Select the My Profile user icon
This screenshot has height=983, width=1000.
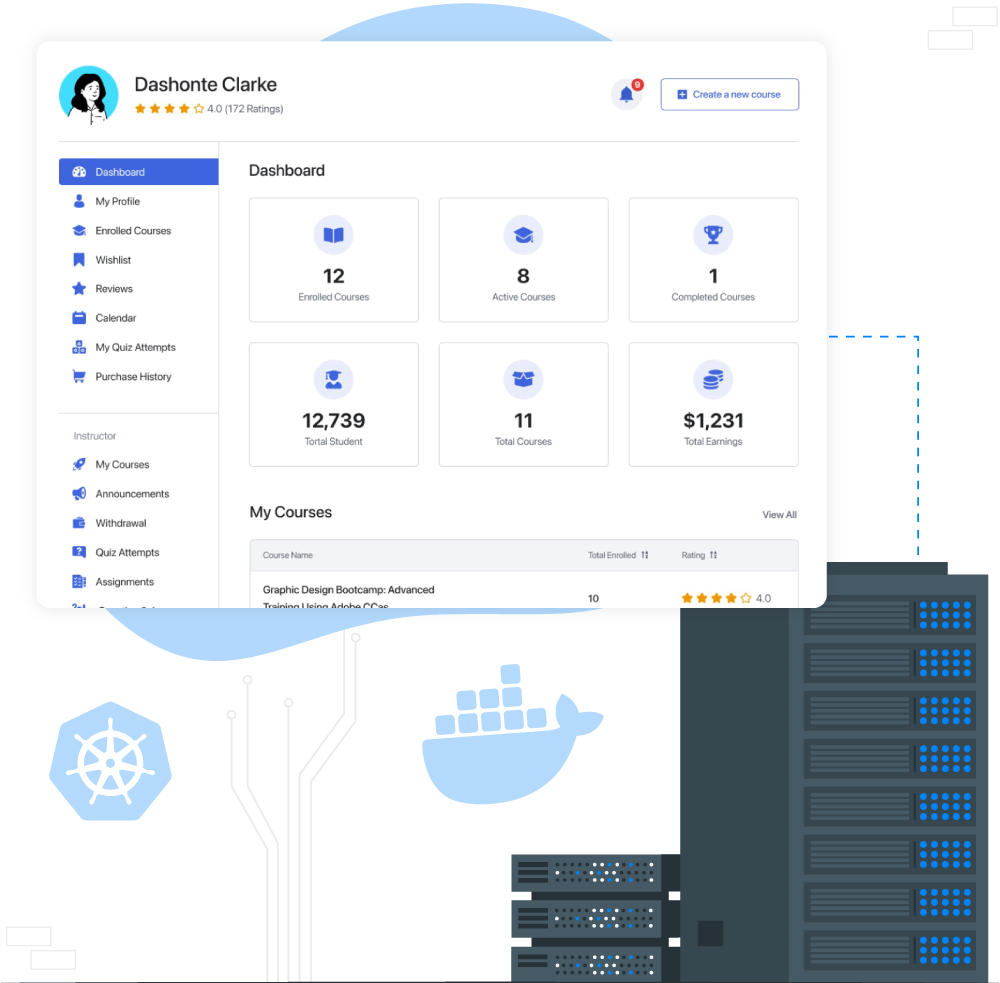click(77, 201)
